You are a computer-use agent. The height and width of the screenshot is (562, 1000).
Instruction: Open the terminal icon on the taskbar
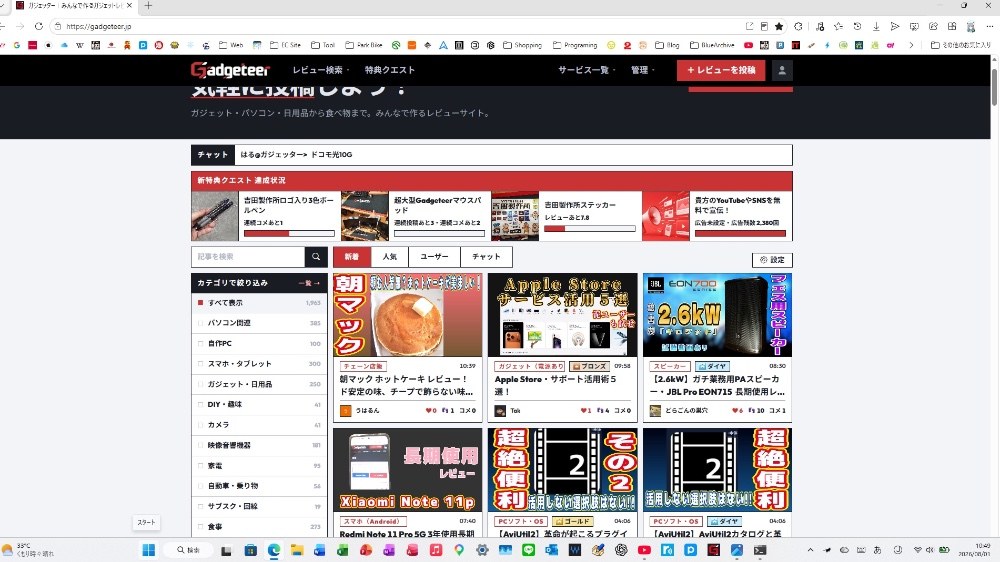760,550
